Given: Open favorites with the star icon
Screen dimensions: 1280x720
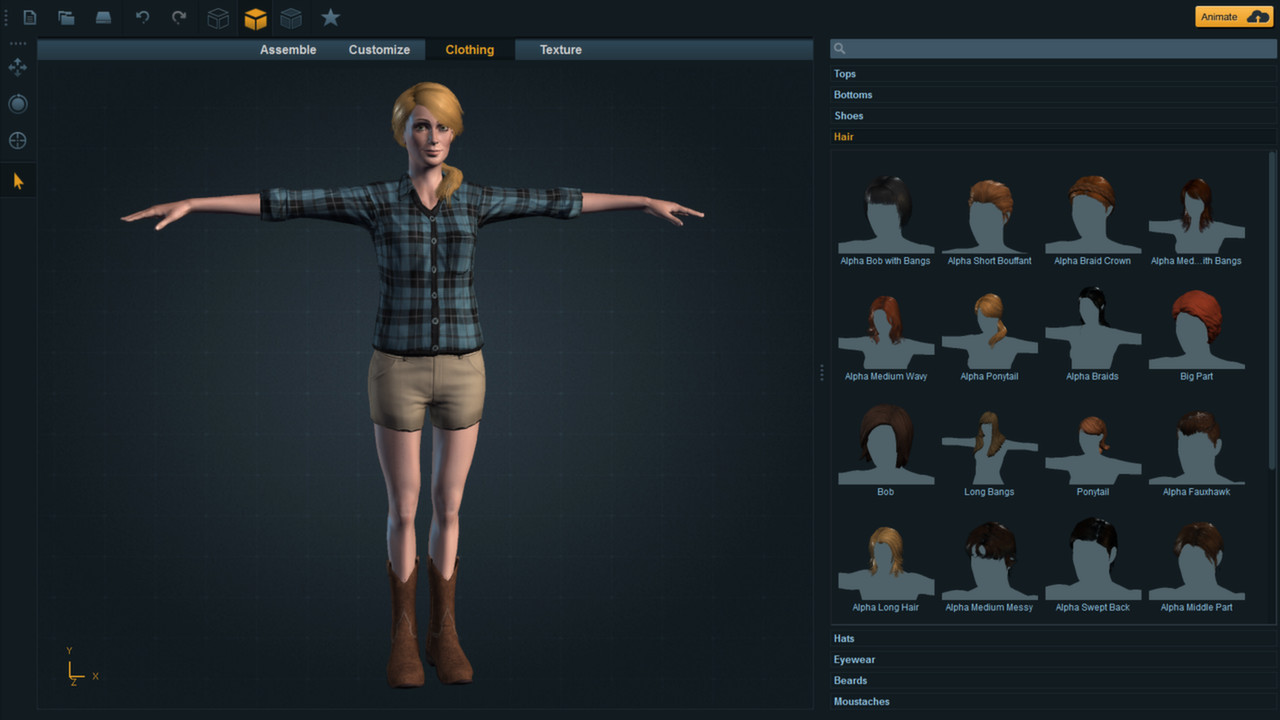Looking at the screenshot, I should 330,18.
